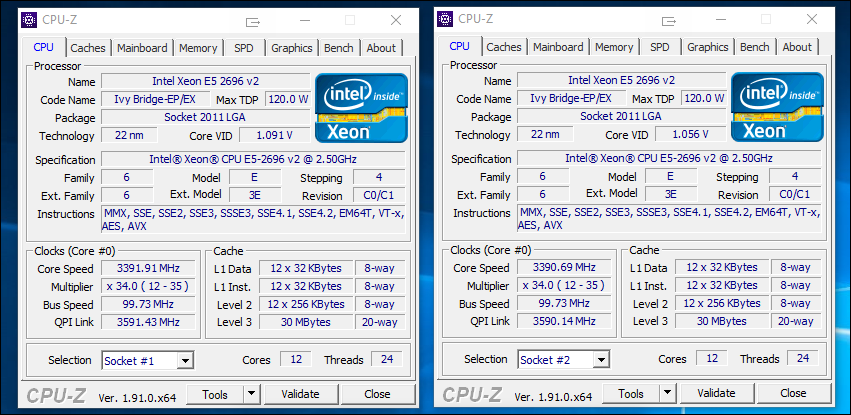Click the Multiplier value in the left window
Screen dimensions: 851x415
click(x=148, y=286)
